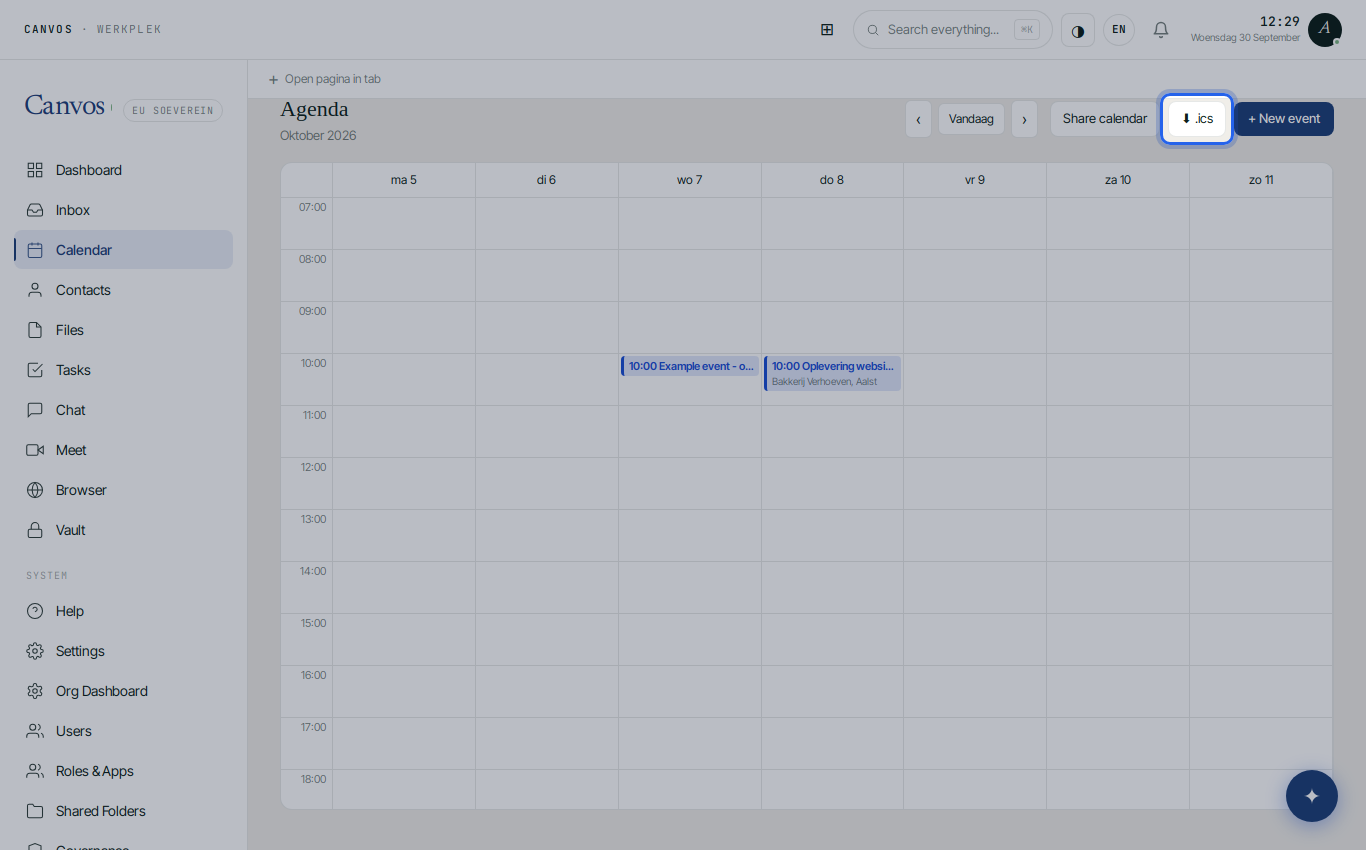This screenshot has width=1366, height=850.
Task: Open Chat in the sidebar
Action: click(124, 410)
